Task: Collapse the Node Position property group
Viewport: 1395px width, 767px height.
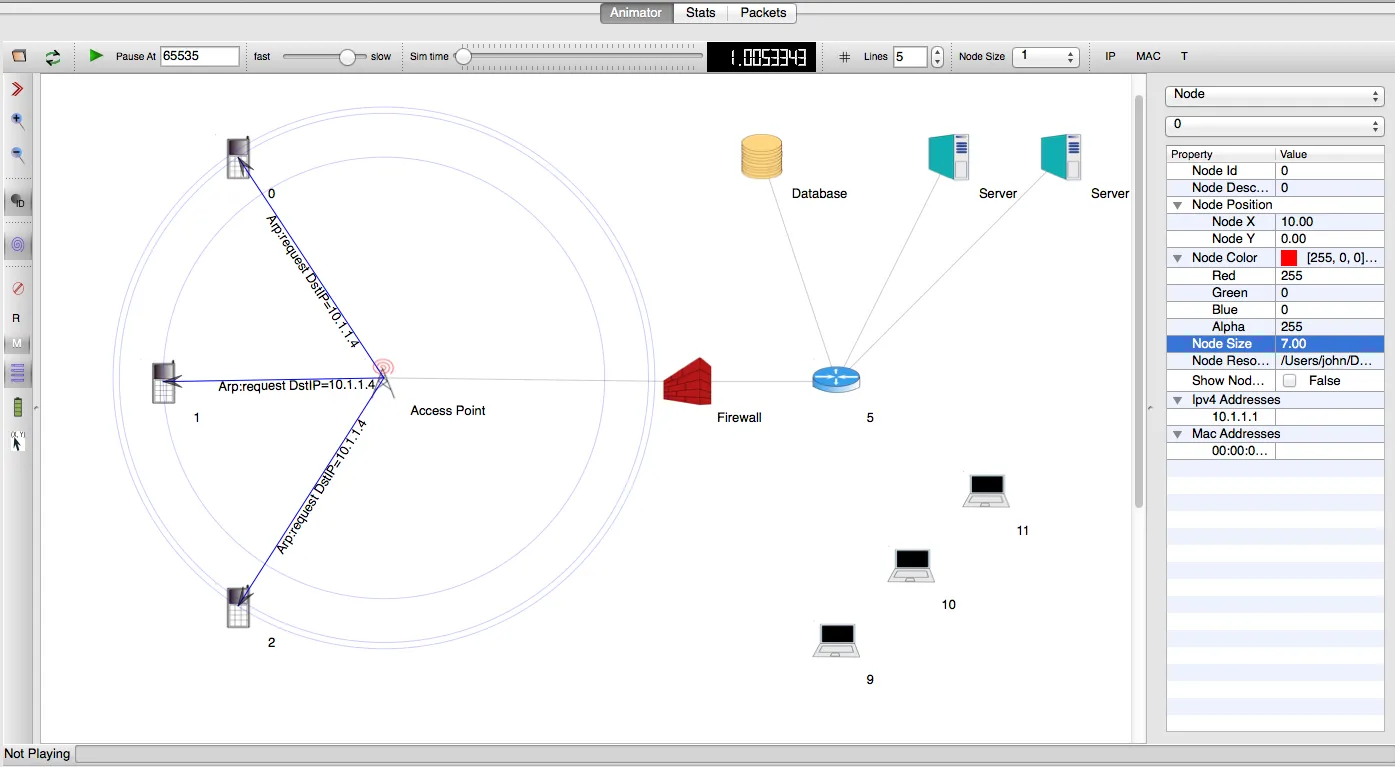Action: tap(1177, 204)
